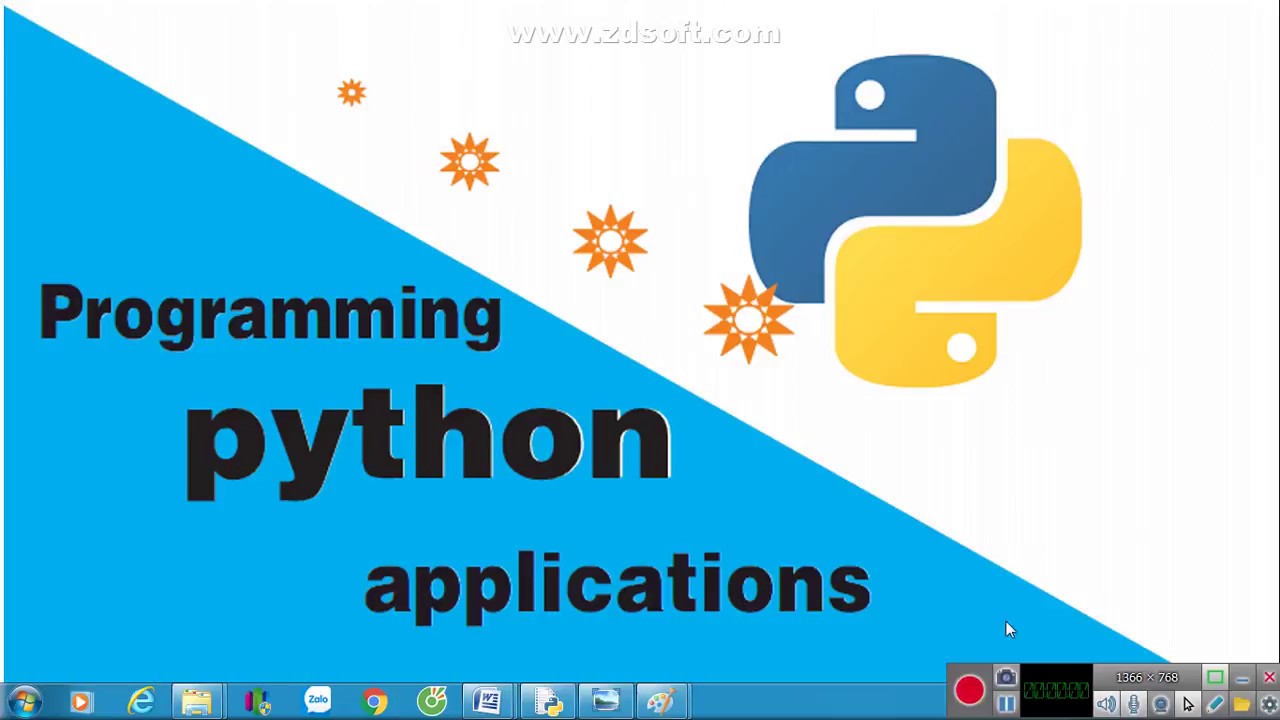
Task: Switch to the Python file taskbar window
Action: 547,702
